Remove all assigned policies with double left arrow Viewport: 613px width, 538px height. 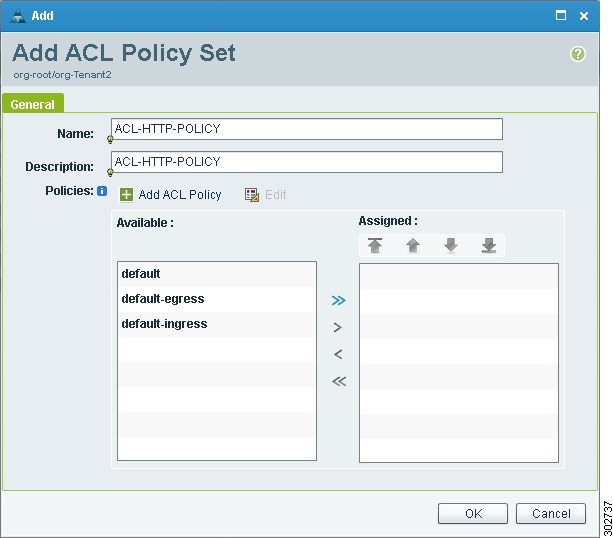point(339,381)
